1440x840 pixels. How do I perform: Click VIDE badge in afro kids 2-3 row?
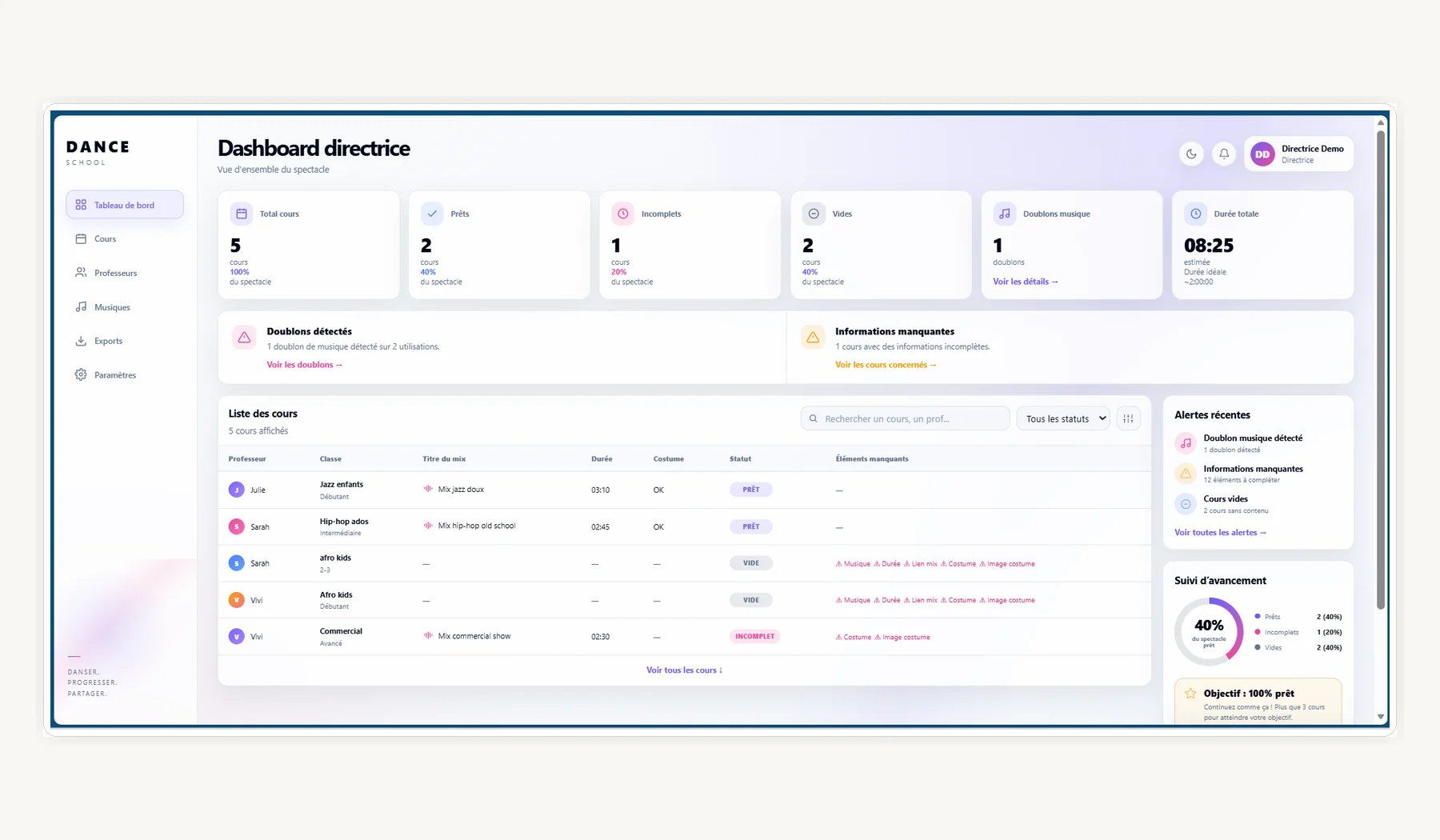[750, 563]
